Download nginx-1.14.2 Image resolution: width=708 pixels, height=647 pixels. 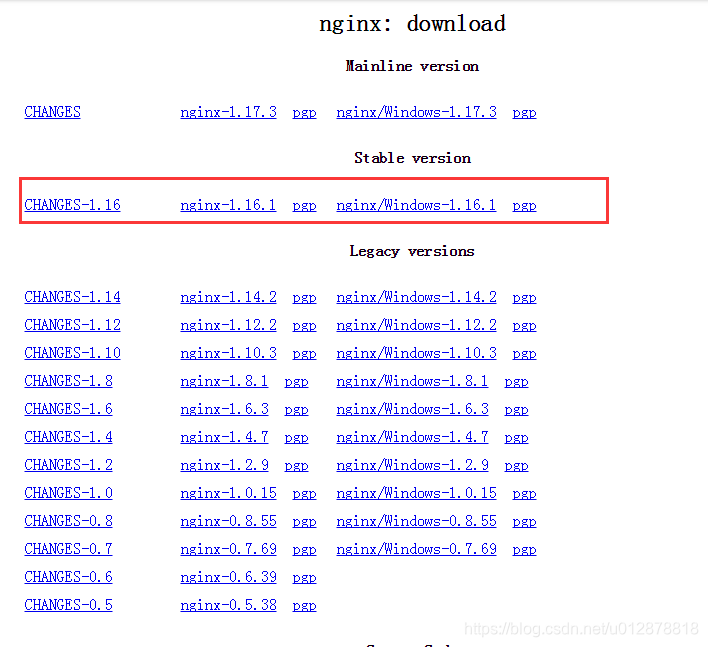click(228, 297)
